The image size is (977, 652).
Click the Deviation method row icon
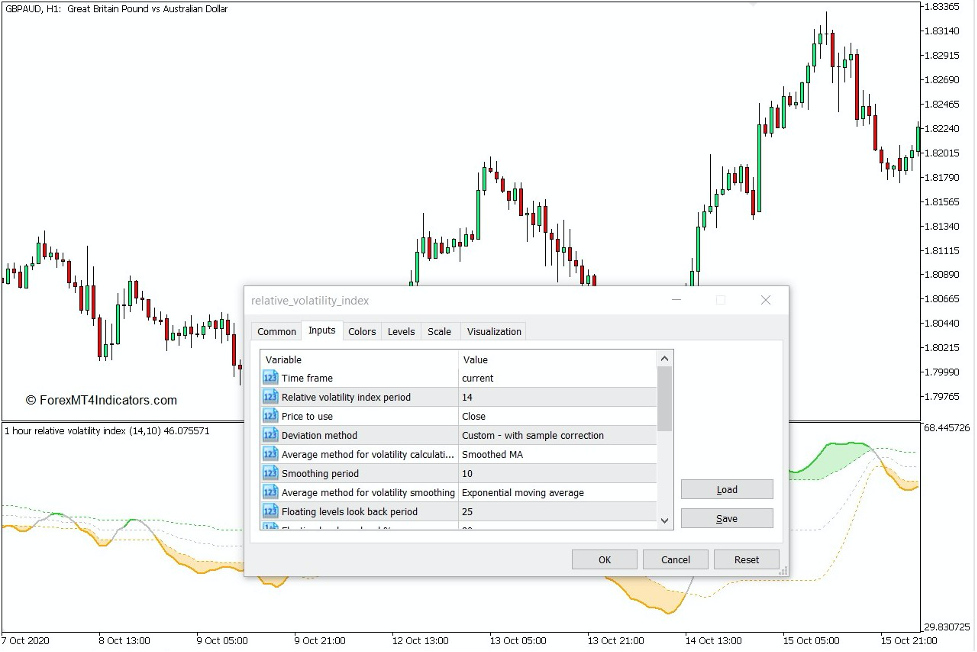coord(270,435)
